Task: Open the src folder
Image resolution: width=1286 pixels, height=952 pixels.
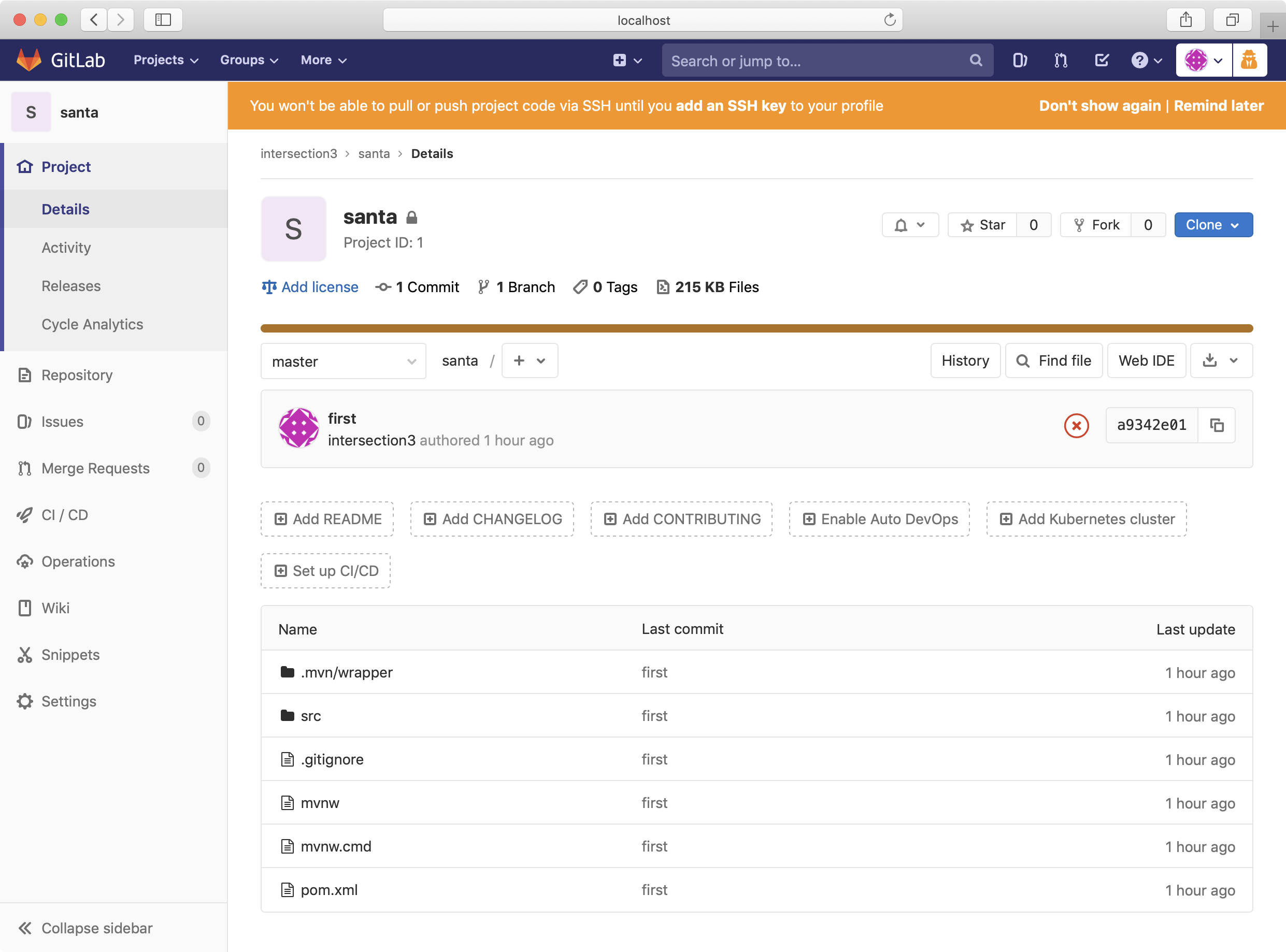Action: point(311,716)
